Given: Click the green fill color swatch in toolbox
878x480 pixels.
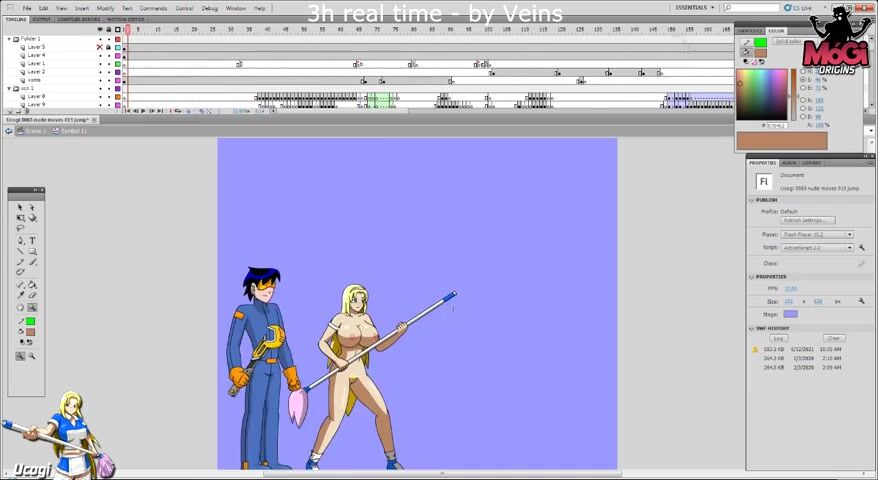Looking at the screenshot, I should (31, 321).
